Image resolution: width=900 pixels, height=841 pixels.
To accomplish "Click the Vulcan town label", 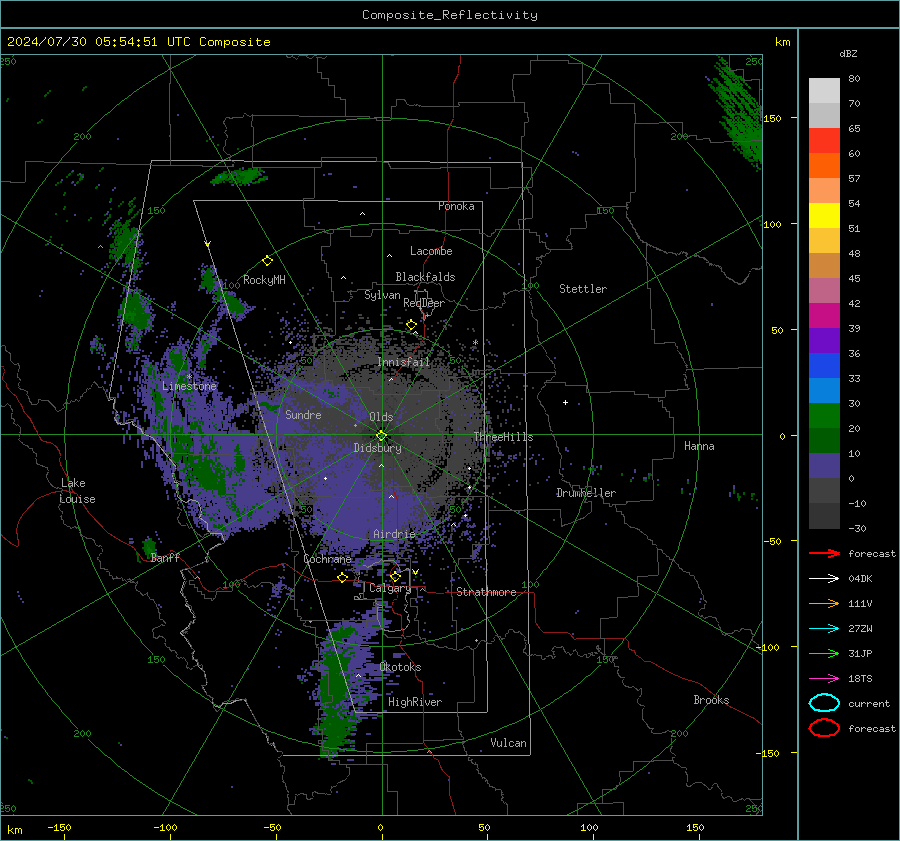I will 508,743.
